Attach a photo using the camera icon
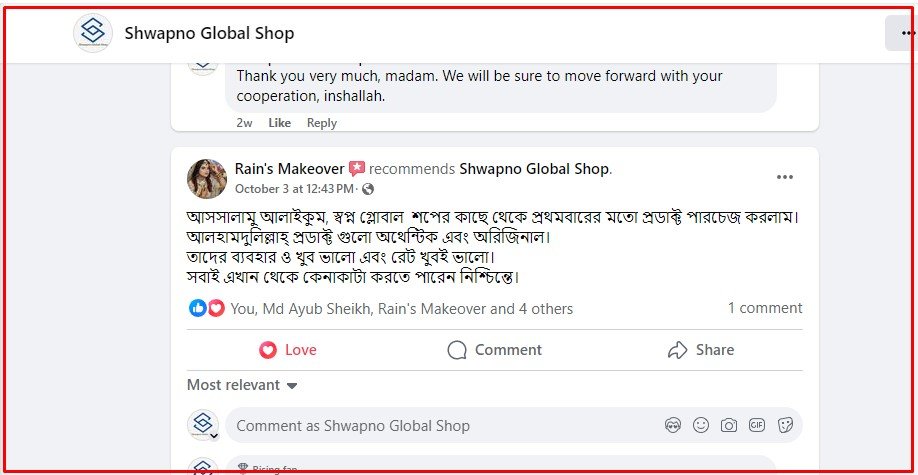 pyautogui.click(x=729, y=426)
